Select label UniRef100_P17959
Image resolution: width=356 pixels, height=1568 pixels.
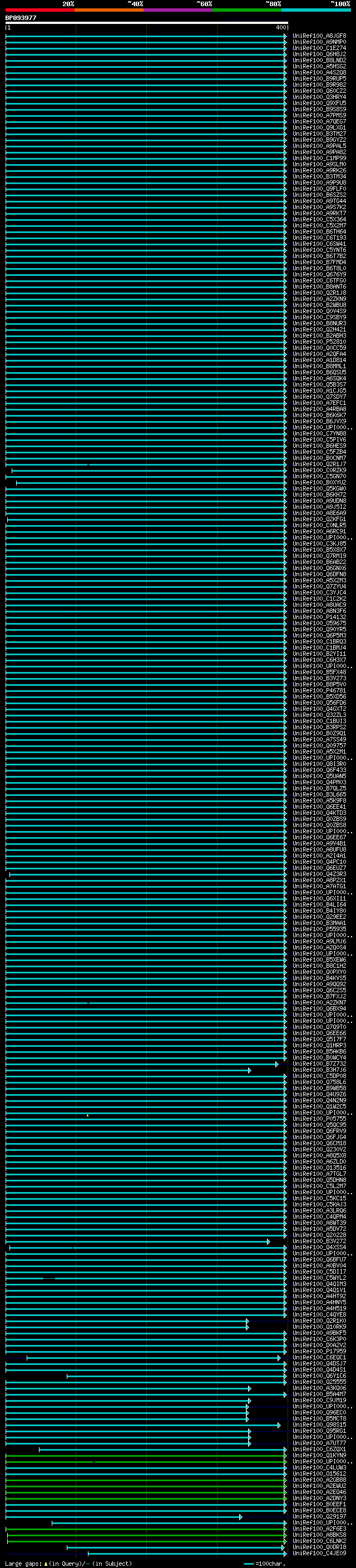319,1351
